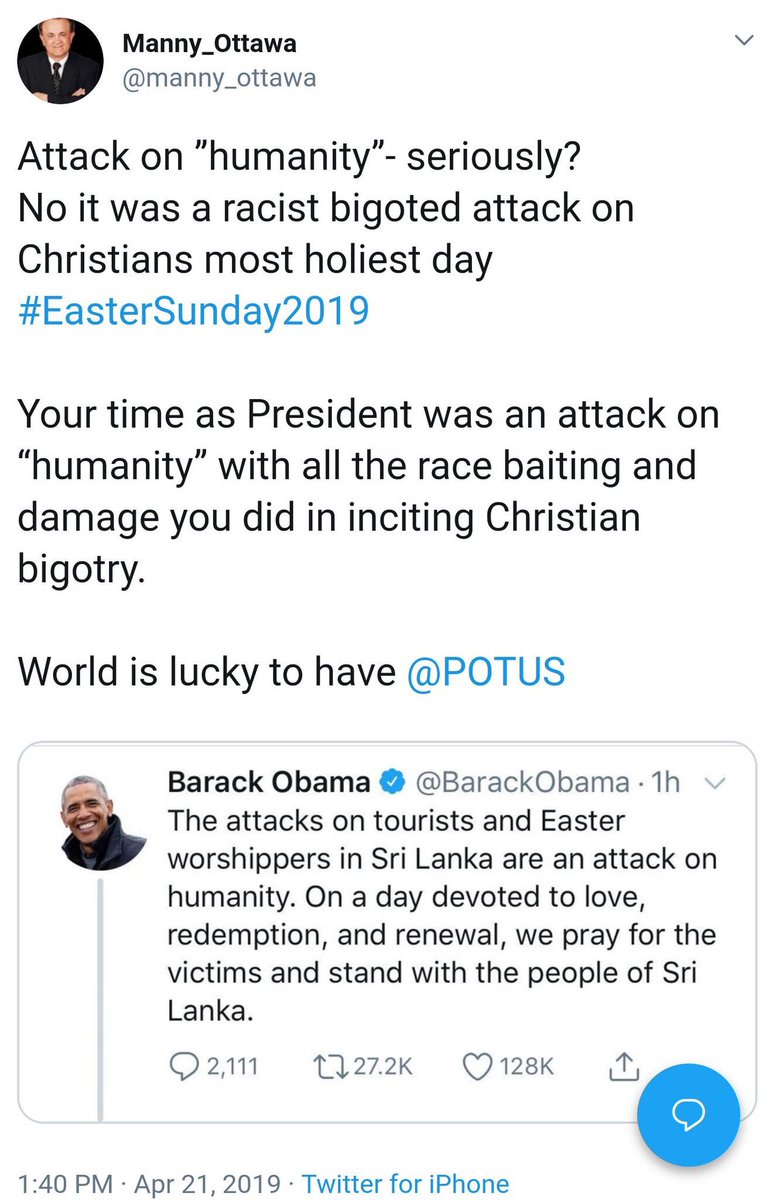Expand the tweet options chevron at top
773x1200 pixels.
tap(743, 40)
